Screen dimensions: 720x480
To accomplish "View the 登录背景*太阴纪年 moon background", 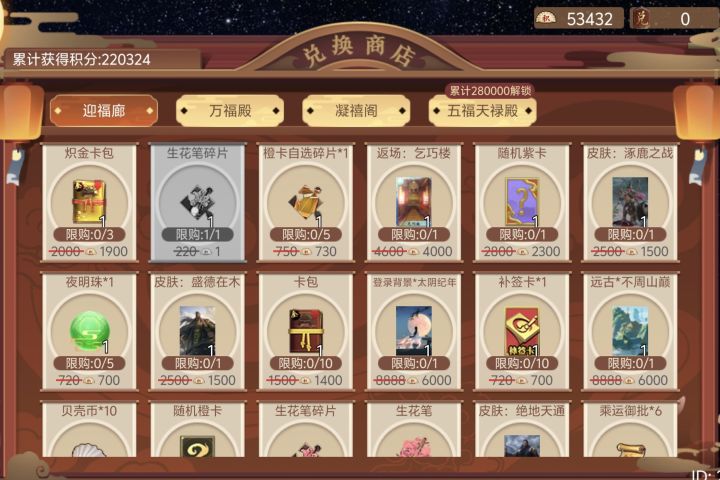I will (414, 331).
